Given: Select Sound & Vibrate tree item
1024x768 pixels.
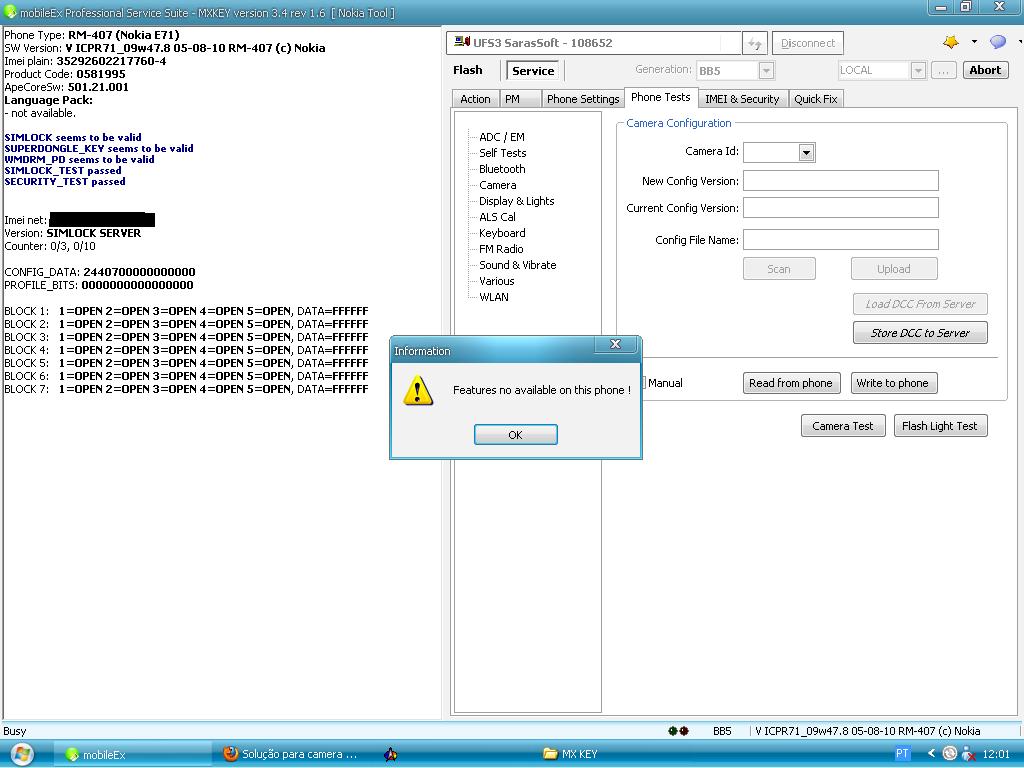Looking at the screenshot, I should pos(517,265).
